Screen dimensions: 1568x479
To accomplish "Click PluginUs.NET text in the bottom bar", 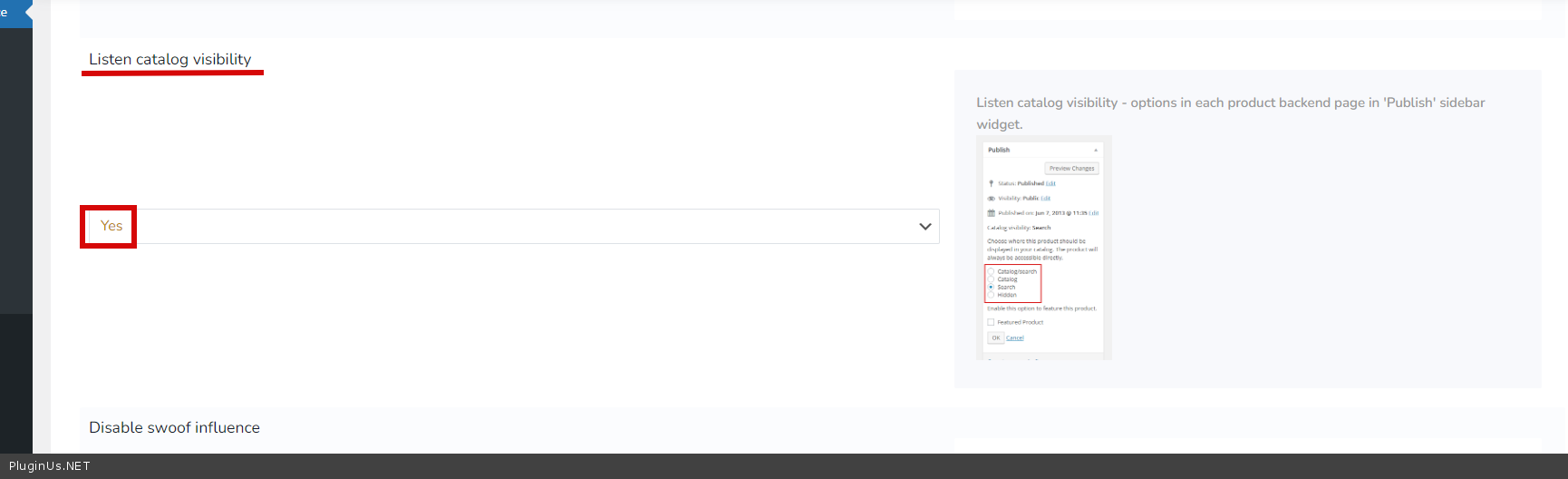I will [50, 466].
